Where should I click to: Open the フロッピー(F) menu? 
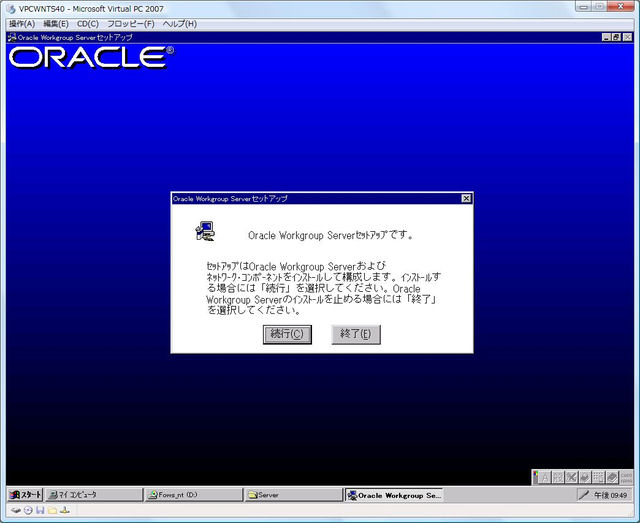pyautogui.click(x=131, y=24)
